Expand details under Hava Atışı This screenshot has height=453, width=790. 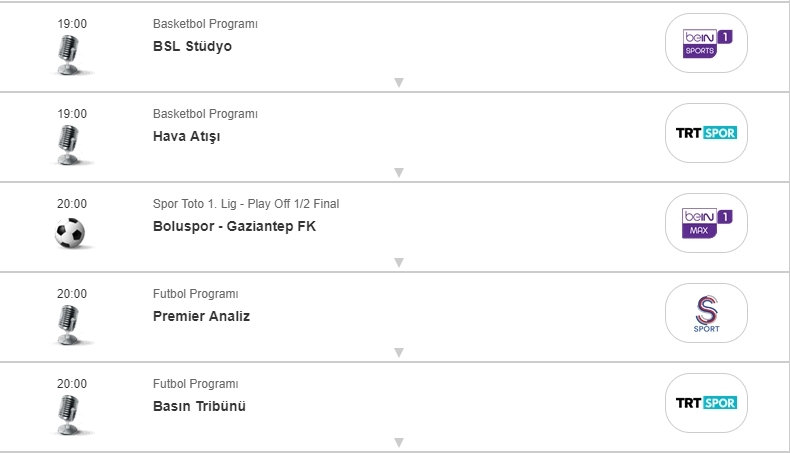point(398,173)
